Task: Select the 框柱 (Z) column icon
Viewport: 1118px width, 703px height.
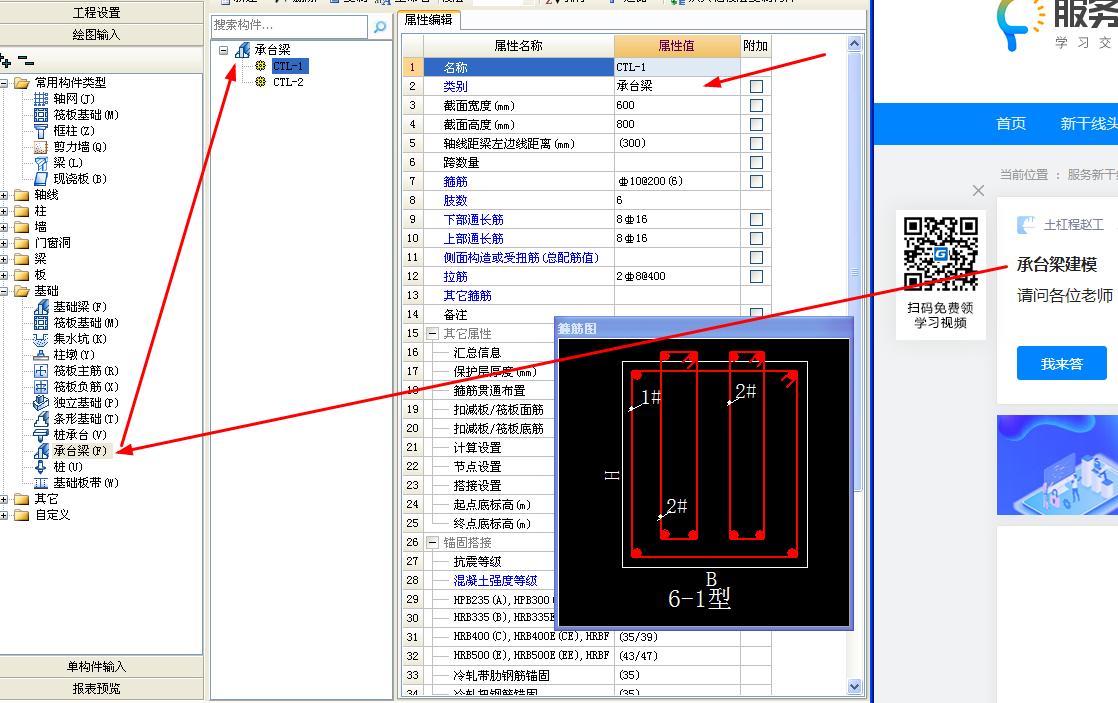Action: tap(41, 130)
